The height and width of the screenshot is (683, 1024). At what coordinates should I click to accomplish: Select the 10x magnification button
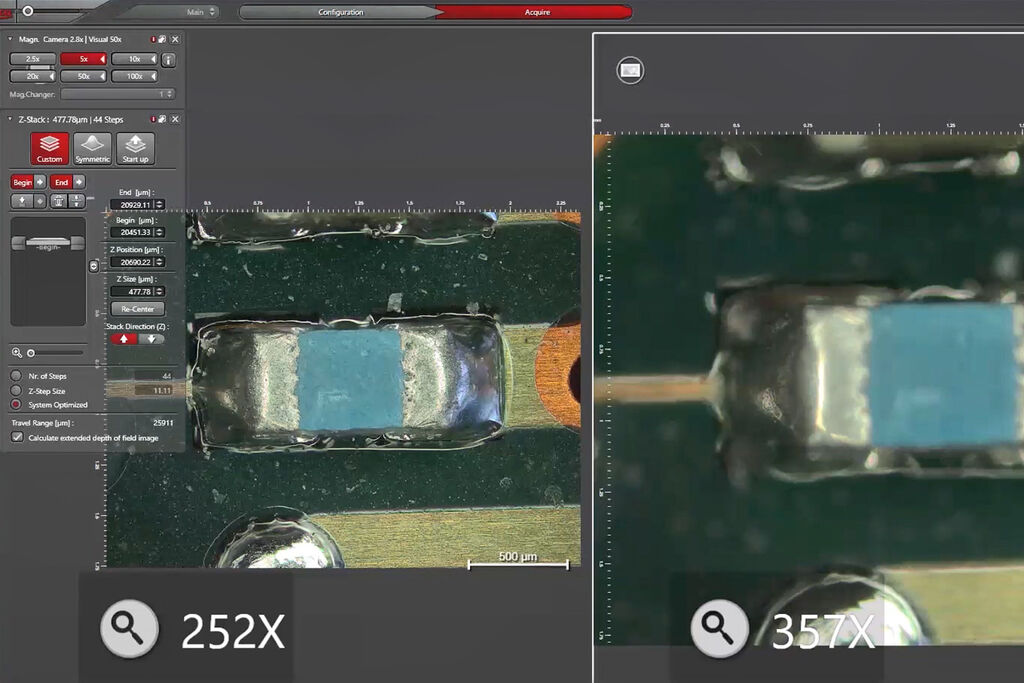pos(134,59)
